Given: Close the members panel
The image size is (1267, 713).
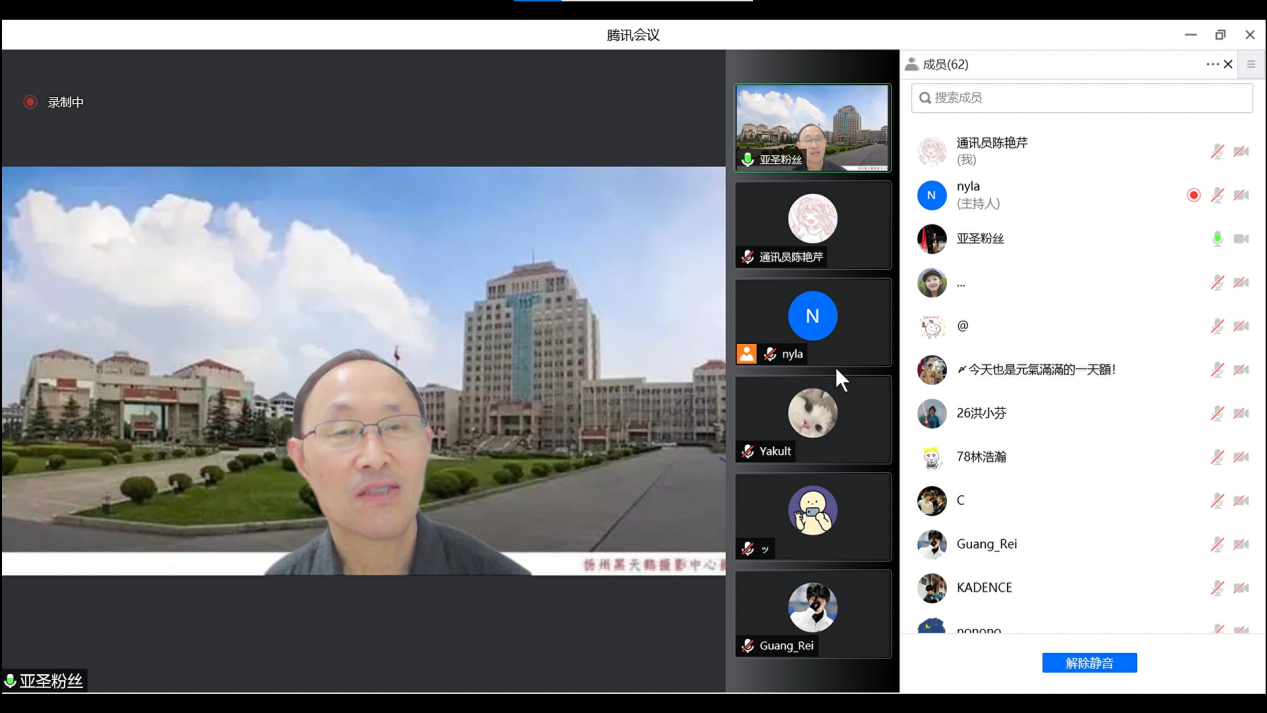Looking at the screenshot, I should pyautogui.click(x=1228, y=64).
